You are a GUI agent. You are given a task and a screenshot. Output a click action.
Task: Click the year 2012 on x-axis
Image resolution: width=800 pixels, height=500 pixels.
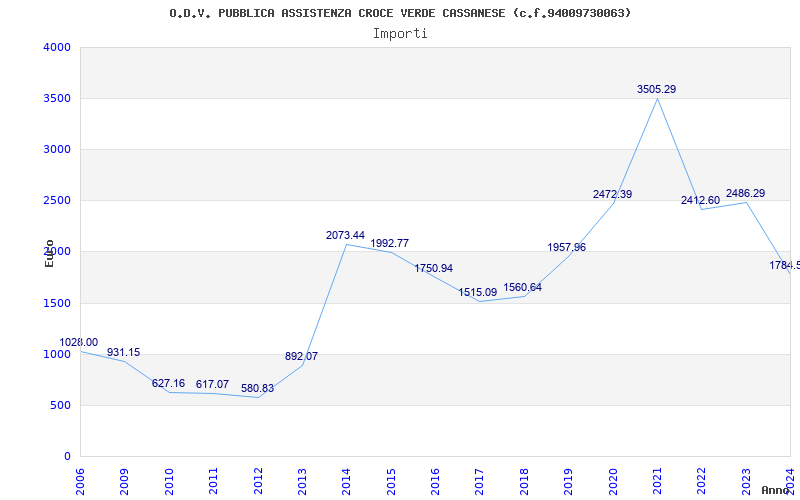pyautogui.click(x=258, y=481)
